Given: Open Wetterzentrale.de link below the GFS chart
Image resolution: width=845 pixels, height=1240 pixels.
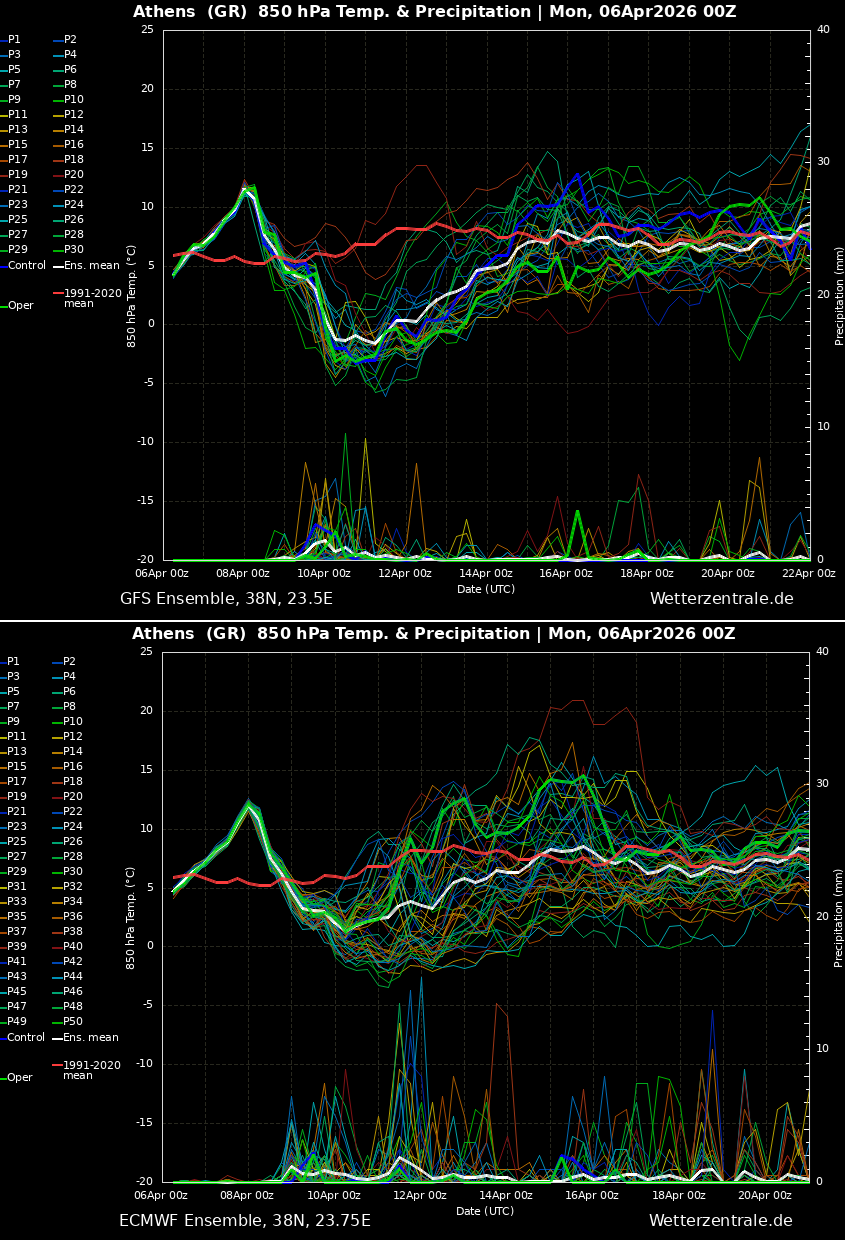Looking at the screenshot, I should [721, 599].
